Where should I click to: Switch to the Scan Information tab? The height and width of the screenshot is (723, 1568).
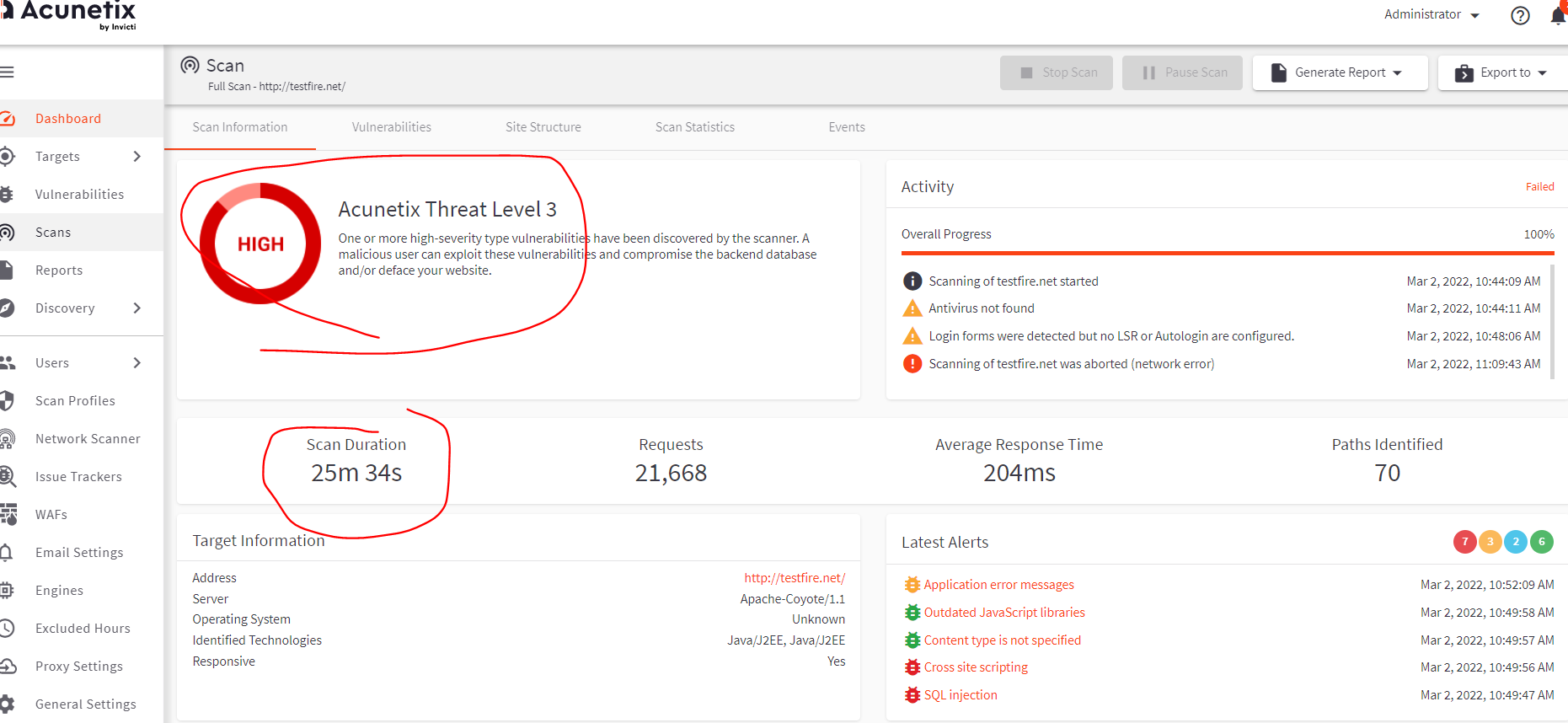tap(240, 127)
